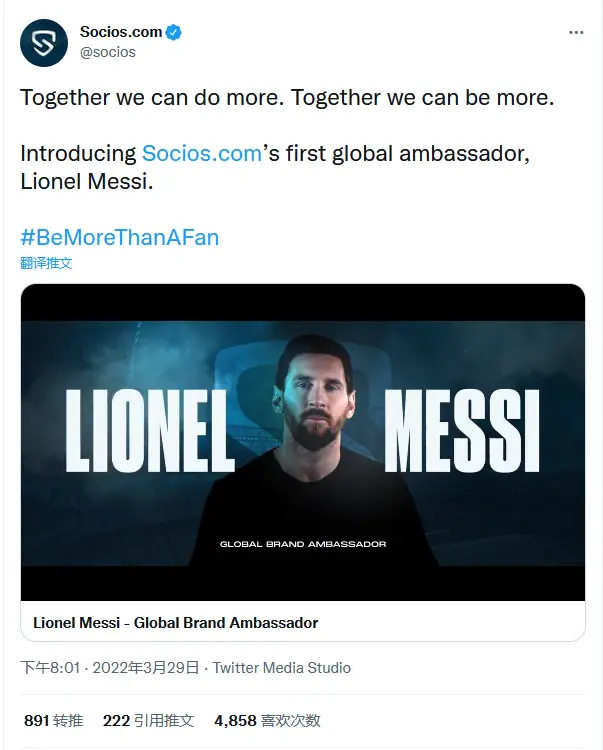
Task: Open the Socios.com display name profile
Action: tap(121, 32)
